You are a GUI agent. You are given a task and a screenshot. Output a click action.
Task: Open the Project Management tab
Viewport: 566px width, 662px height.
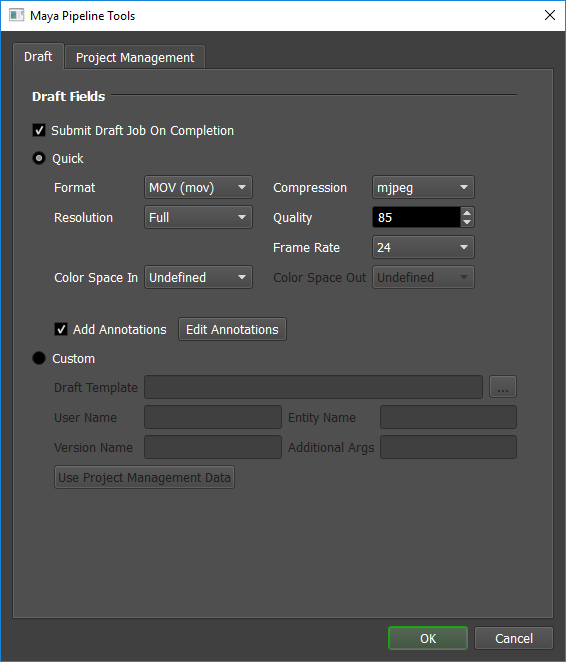[x=135, y=57]
